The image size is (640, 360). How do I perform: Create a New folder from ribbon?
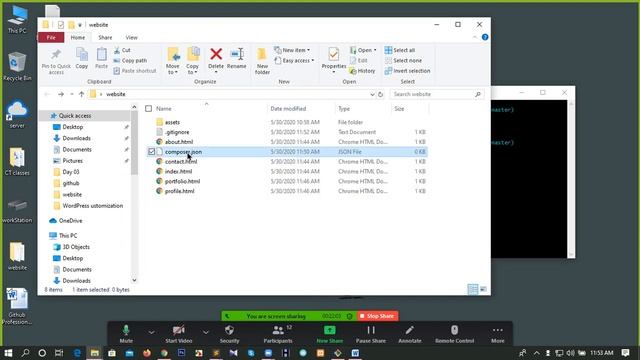point(262,61)
